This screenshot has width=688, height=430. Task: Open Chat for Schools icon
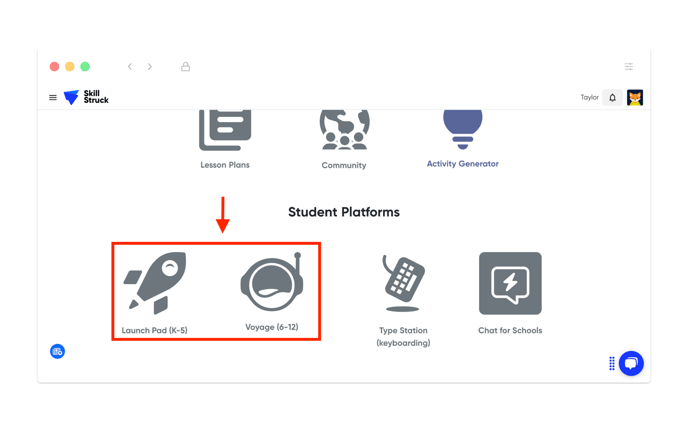click(510, 283)
